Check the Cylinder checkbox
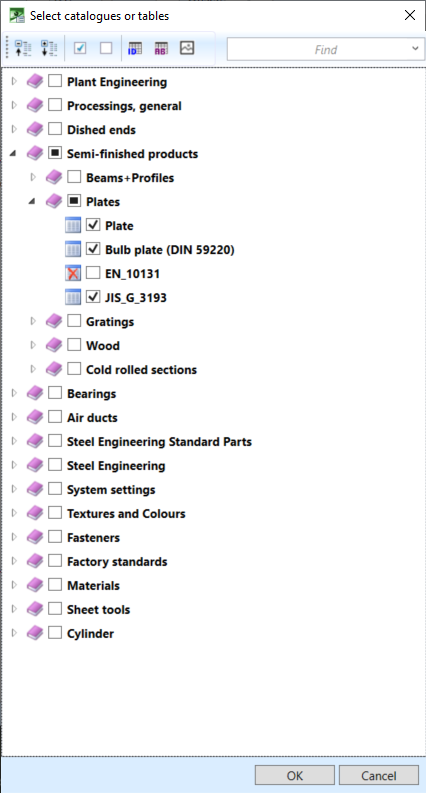Screen dimensions: 426x793 (55, 633)
